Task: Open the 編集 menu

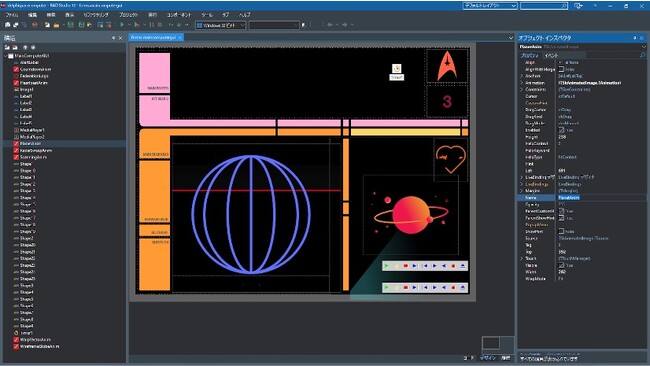Action: (x=32, y=15)
